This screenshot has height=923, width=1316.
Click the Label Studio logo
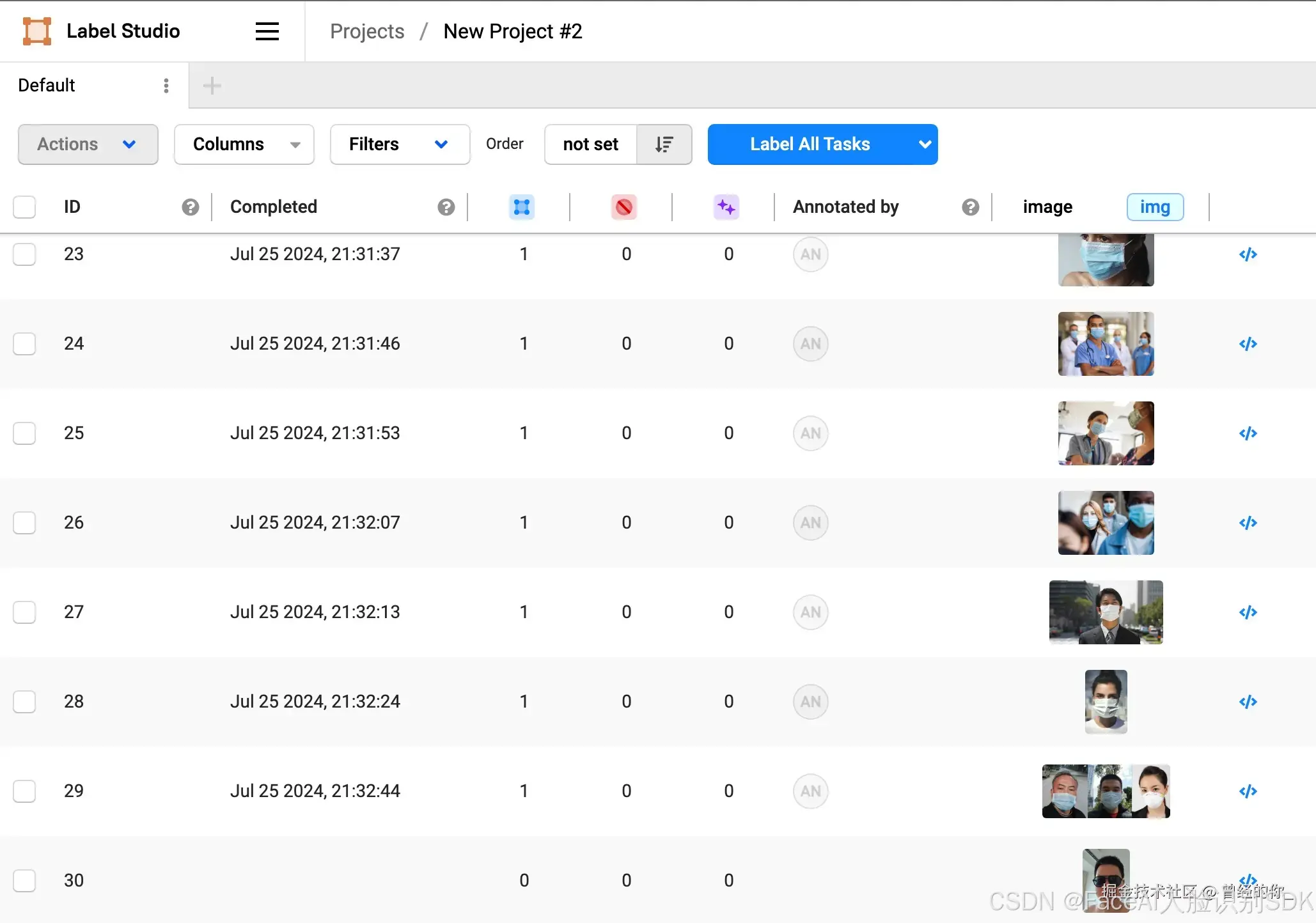pyautogui.click(x=37, y=31)
